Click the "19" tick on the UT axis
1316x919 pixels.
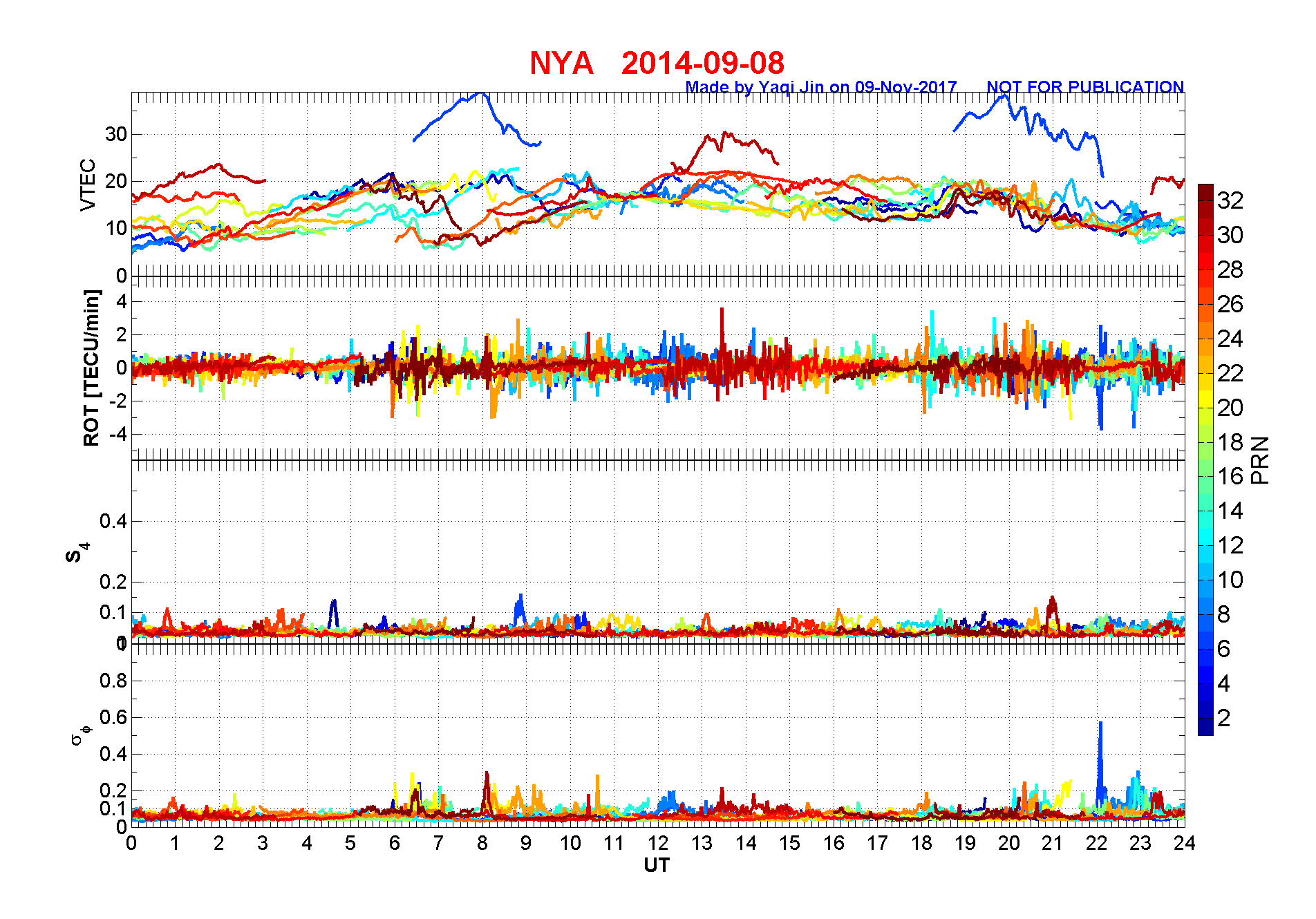point(965,843)
